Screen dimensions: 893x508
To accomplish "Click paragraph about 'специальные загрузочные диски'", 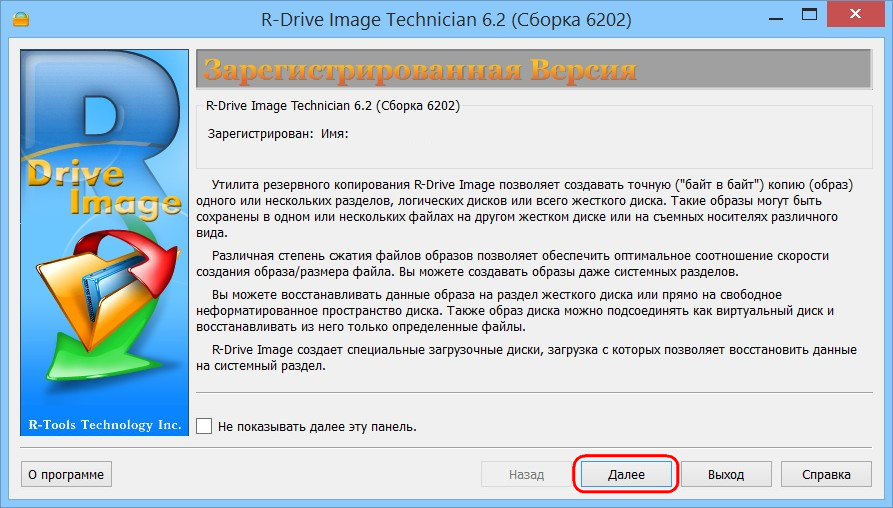I will (x=526, y=358).
